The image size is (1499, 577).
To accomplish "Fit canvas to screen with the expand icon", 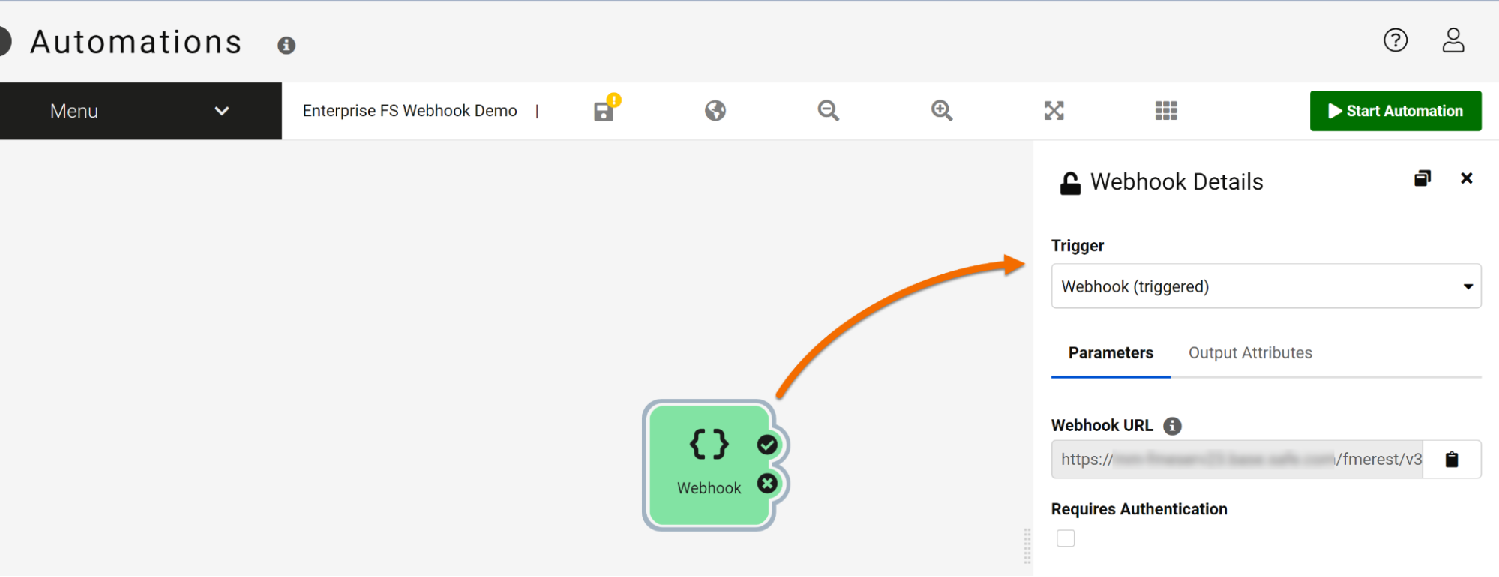I will tap(1054, 111).
